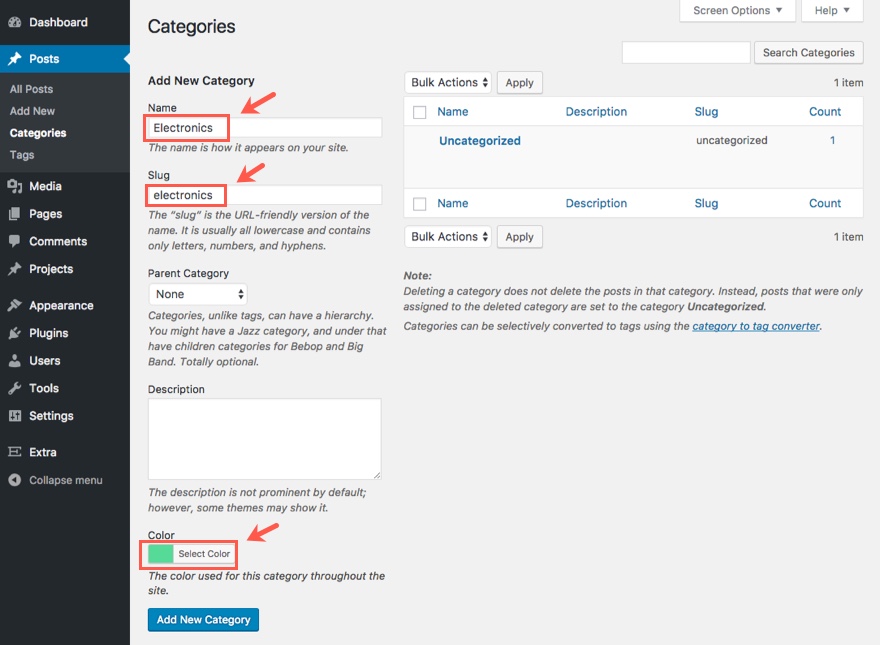The image size is (880, 645).
Task: Open the Parent Category dropdown
Action: click(x=198, y=294)
